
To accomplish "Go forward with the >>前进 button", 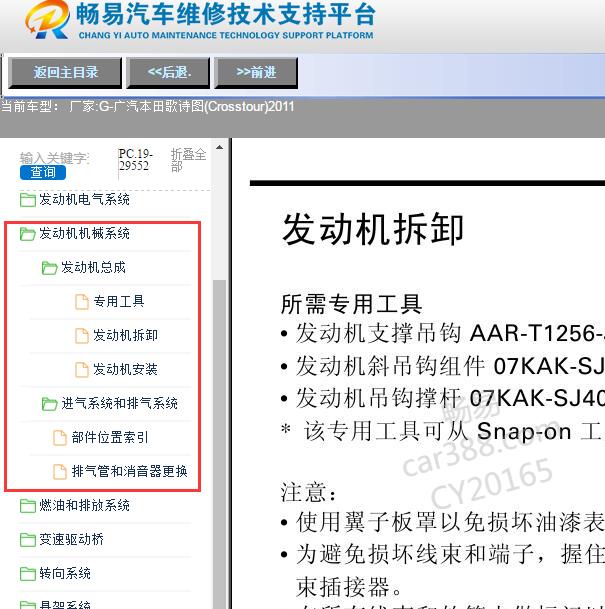I will pos(256,73).
